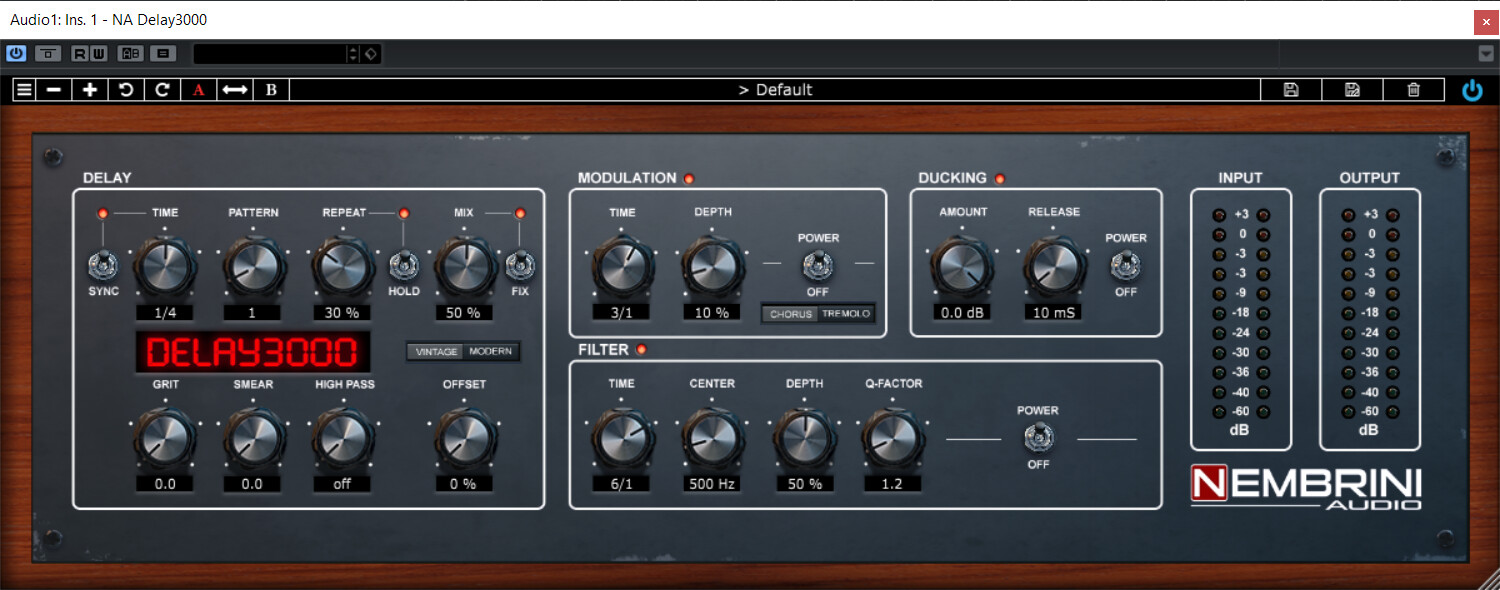
Task: Click the Modulation DEPTH knob
Action: coord(712,267)
